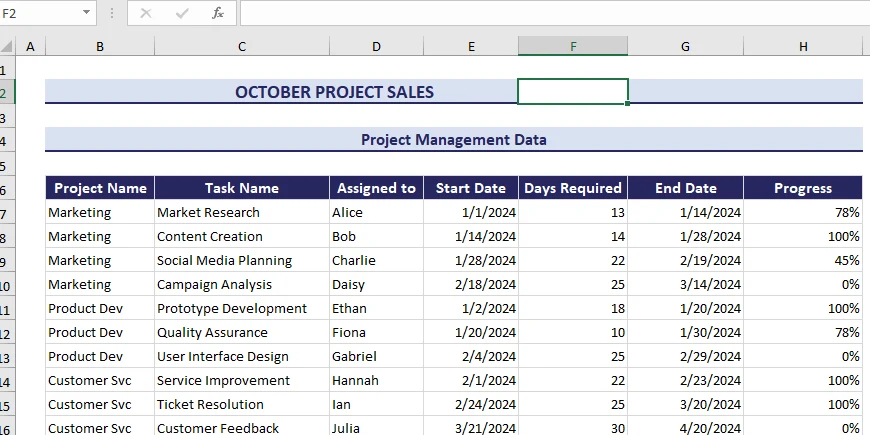The width and height of the screenshot is (870, 435).
Task: Click the Select All corner triangle
Action: [7, 47]
